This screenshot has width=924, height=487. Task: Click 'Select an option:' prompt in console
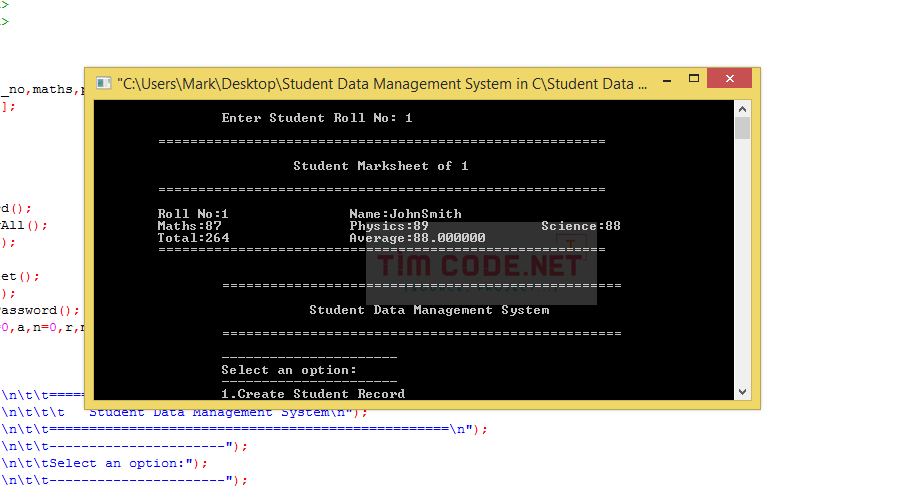point(289,370)
